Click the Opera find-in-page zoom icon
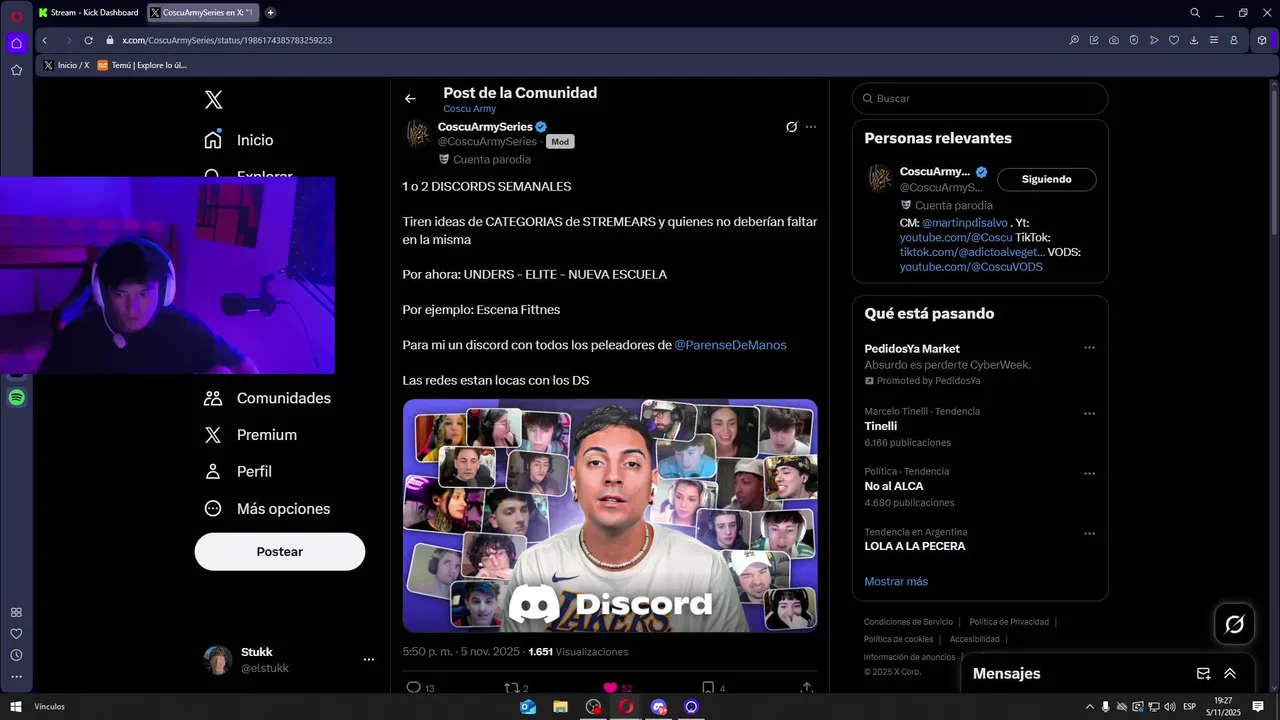 [1074, 40]
